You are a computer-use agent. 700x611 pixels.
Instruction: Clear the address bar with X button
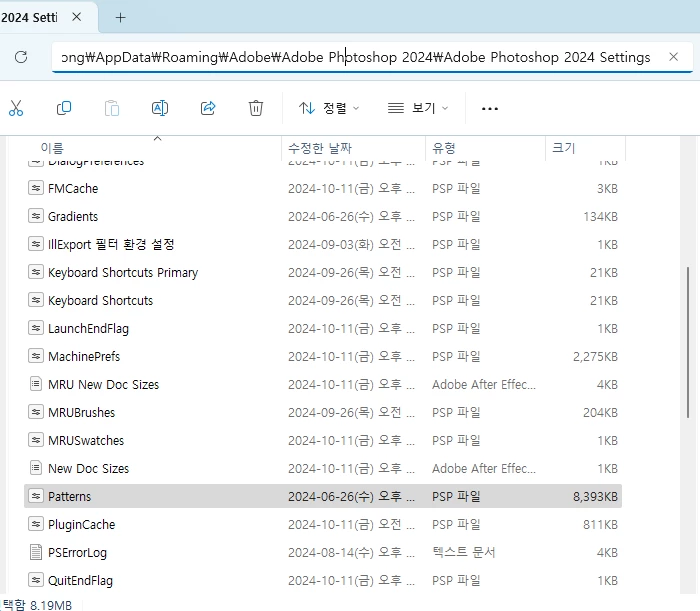pyautogui.click(x=674, y=57)
